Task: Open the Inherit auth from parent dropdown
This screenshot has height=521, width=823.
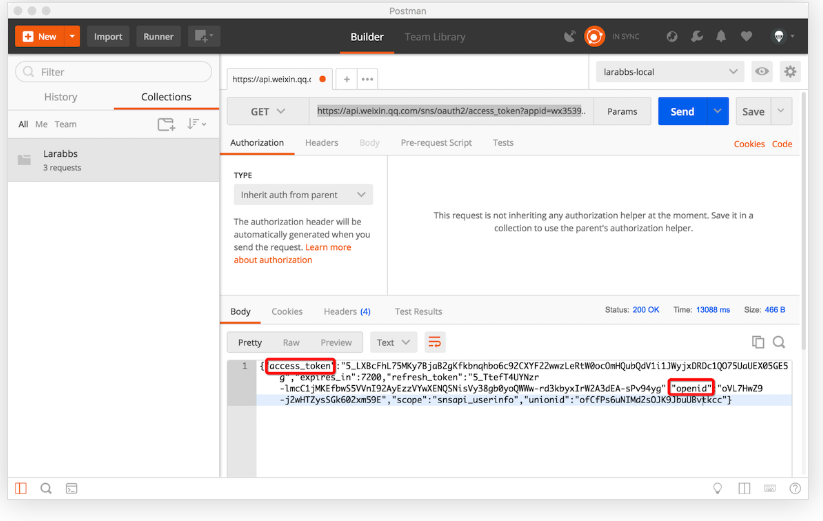Action: point(303,195)
